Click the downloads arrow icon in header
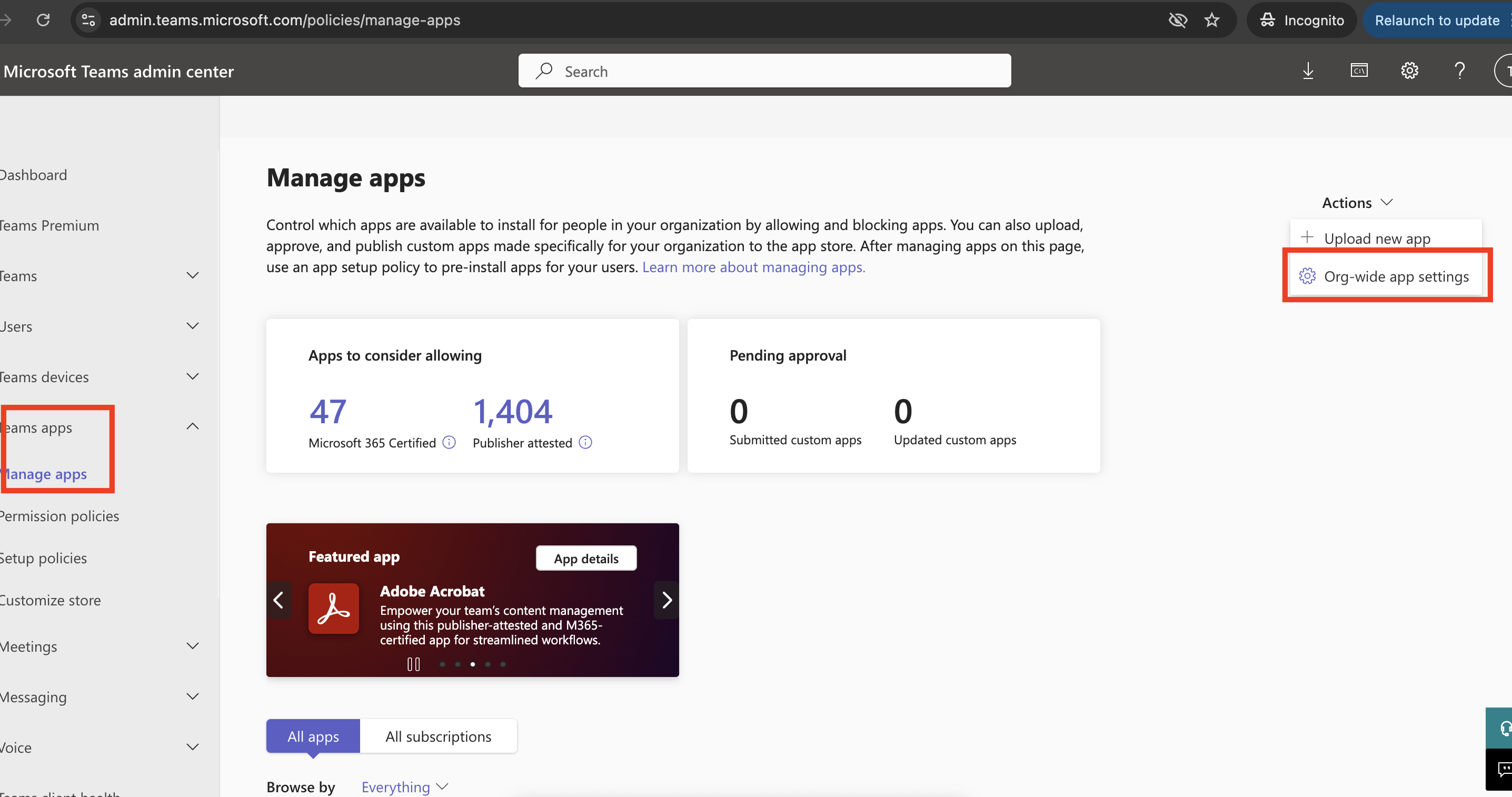 pyautogui.click(x=1308, y=71)
